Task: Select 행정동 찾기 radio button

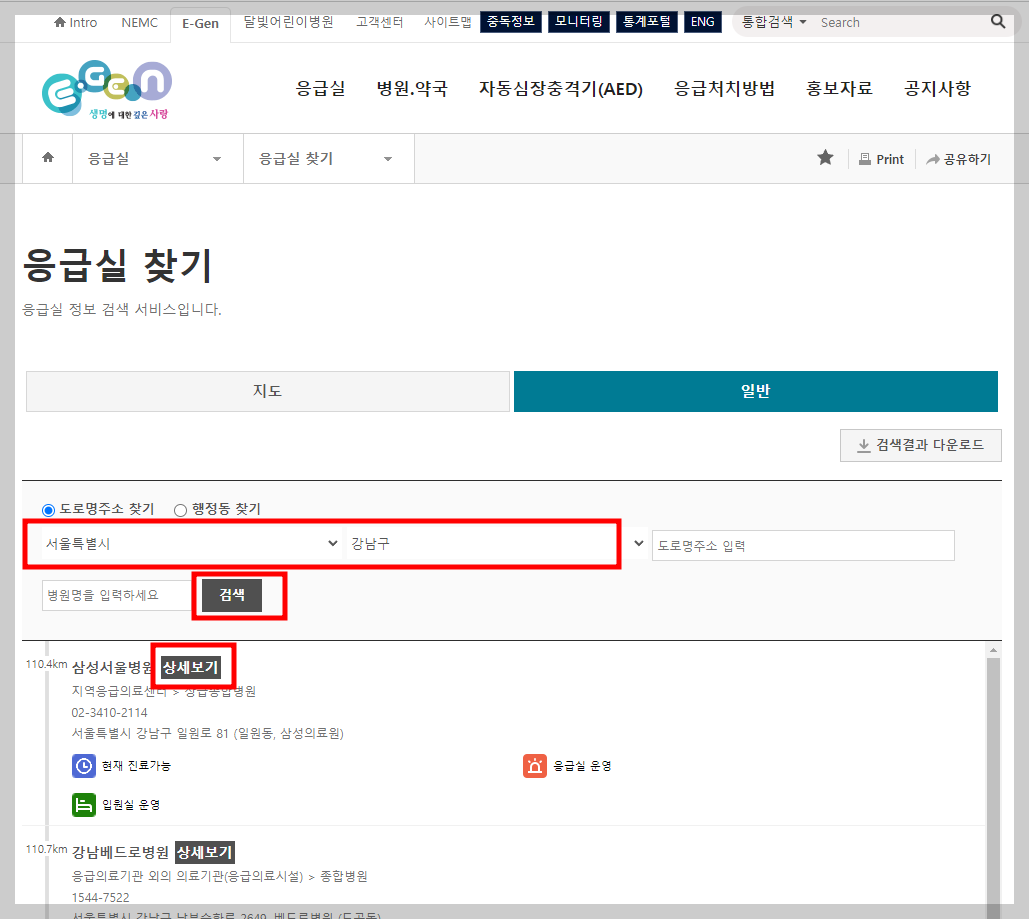Action: click(180, 510)
